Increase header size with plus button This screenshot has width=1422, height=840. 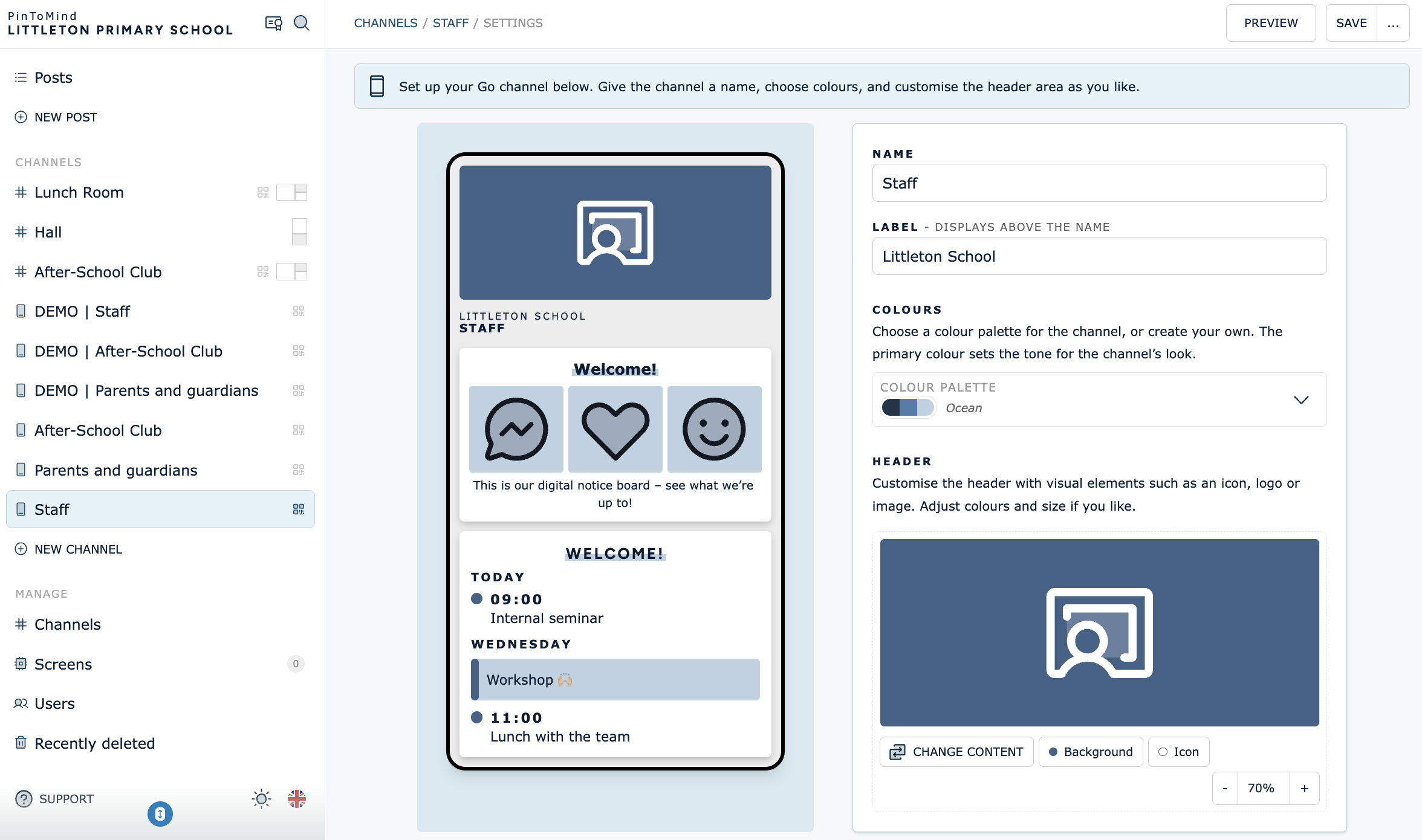1305,788
